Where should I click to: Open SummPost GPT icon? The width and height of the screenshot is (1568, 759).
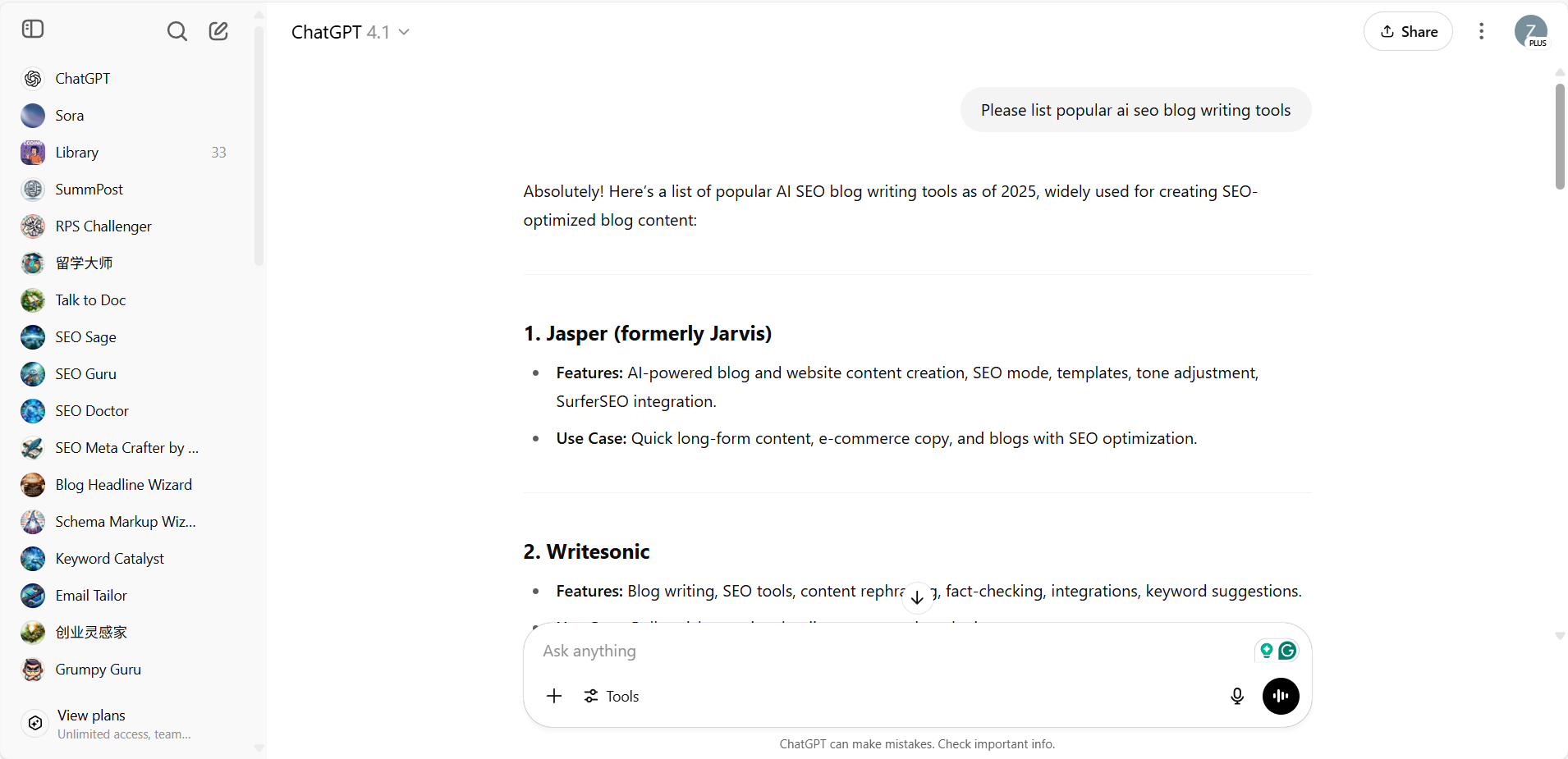click(33, 190)
